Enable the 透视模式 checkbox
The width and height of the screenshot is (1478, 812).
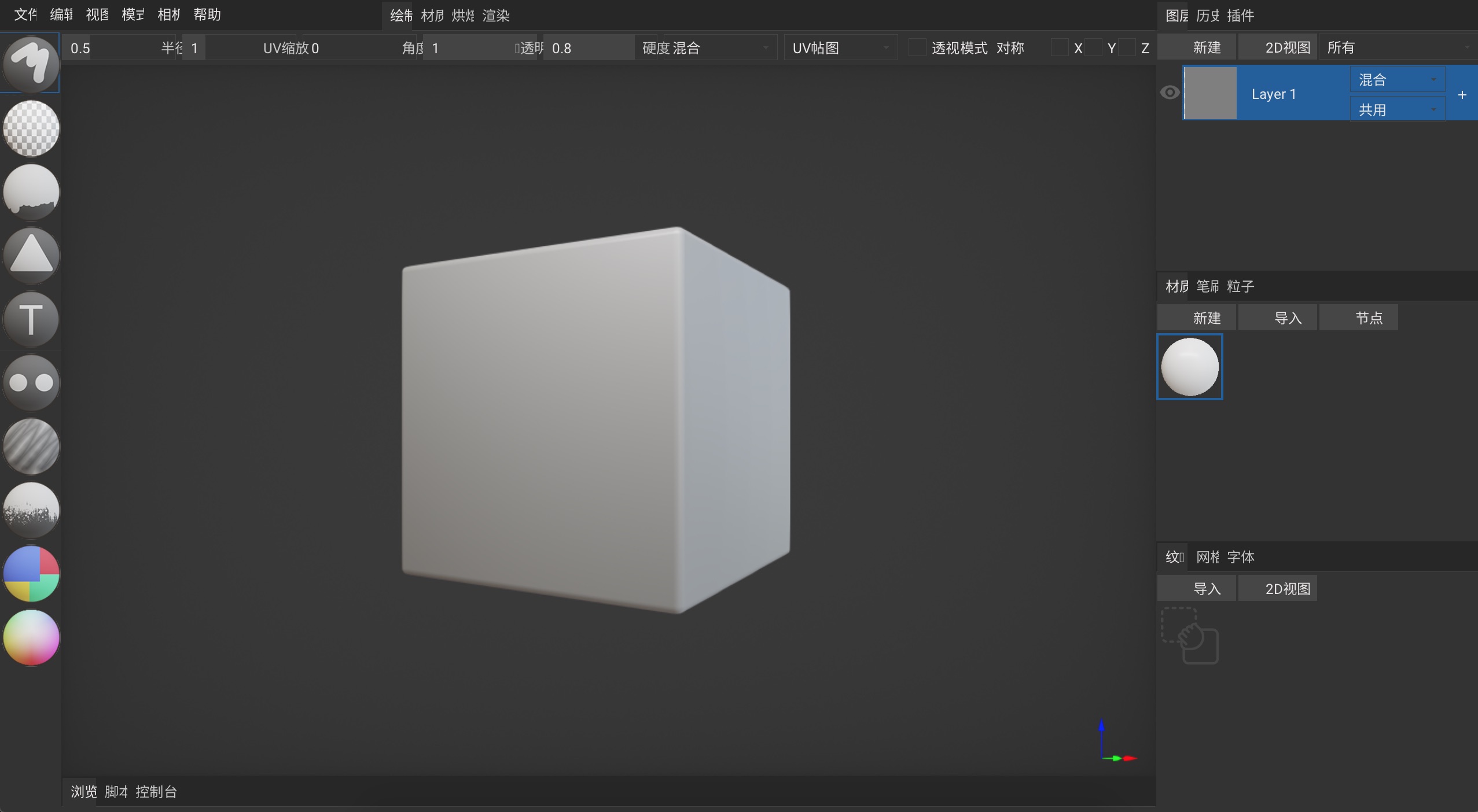[917, 47]
